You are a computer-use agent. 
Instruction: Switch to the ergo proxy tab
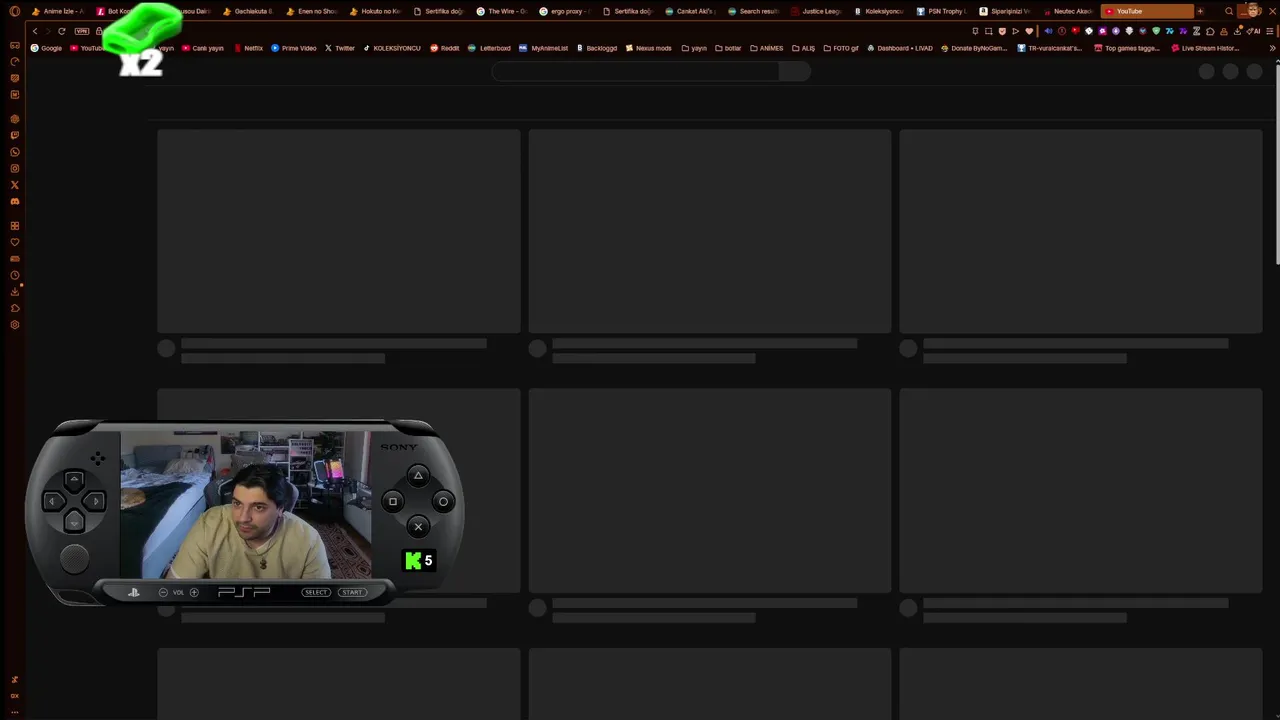click(564, 11)
